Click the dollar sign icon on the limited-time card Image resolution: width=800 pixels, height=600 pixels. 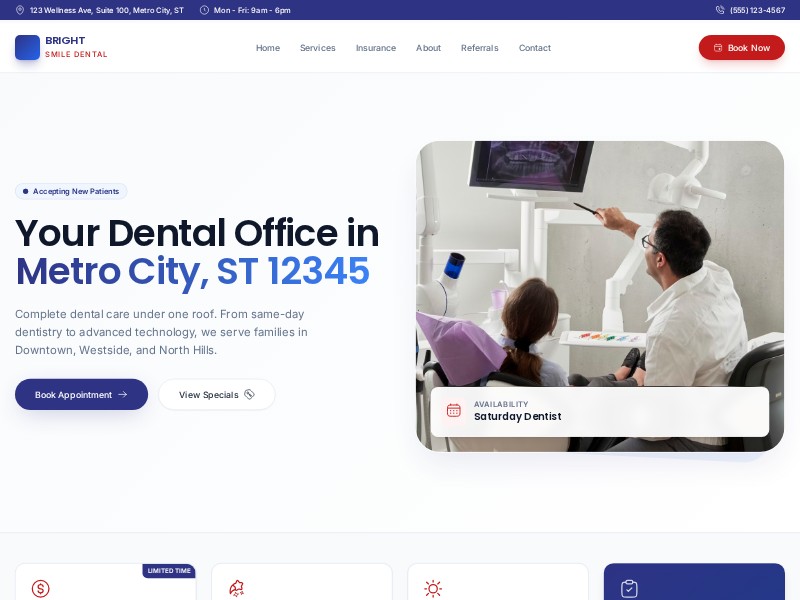pyautogui.click(x=41, y=589)
